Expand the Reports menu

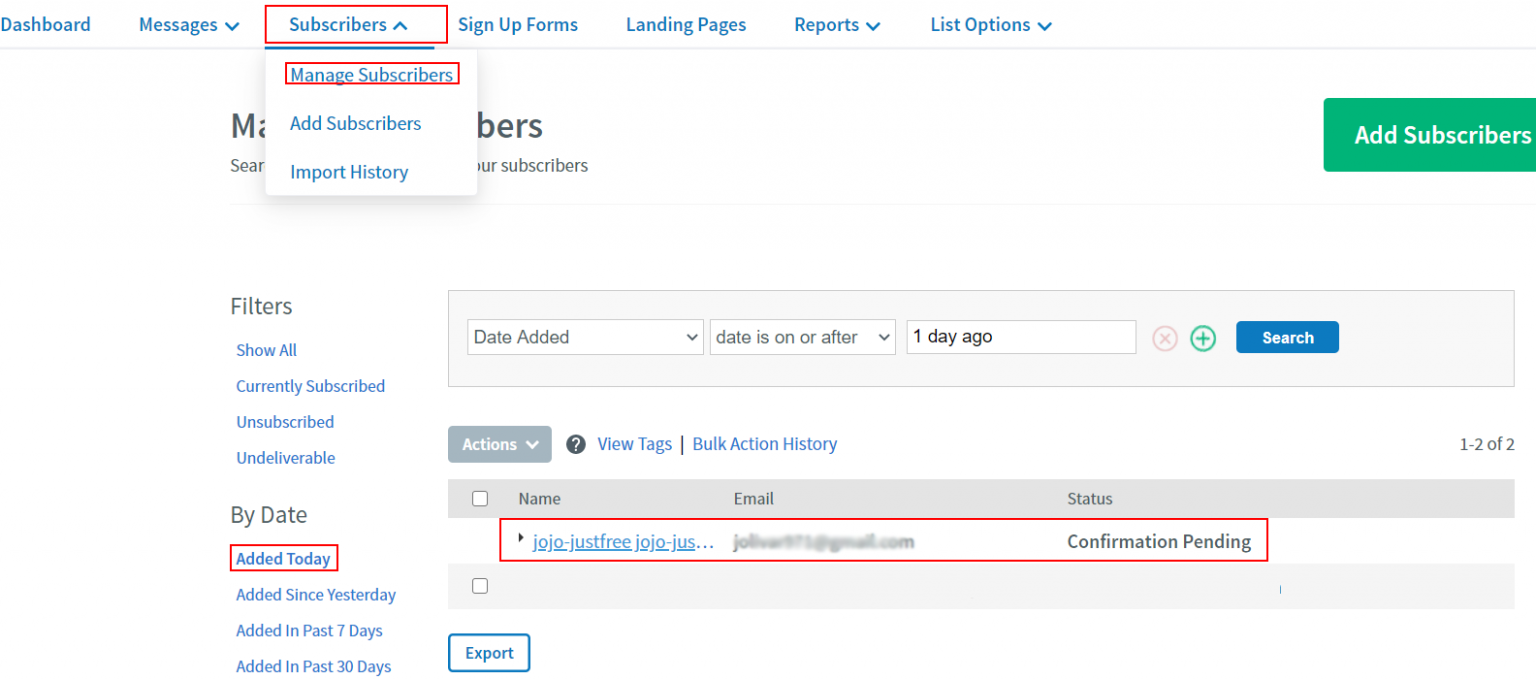point(837,25)
